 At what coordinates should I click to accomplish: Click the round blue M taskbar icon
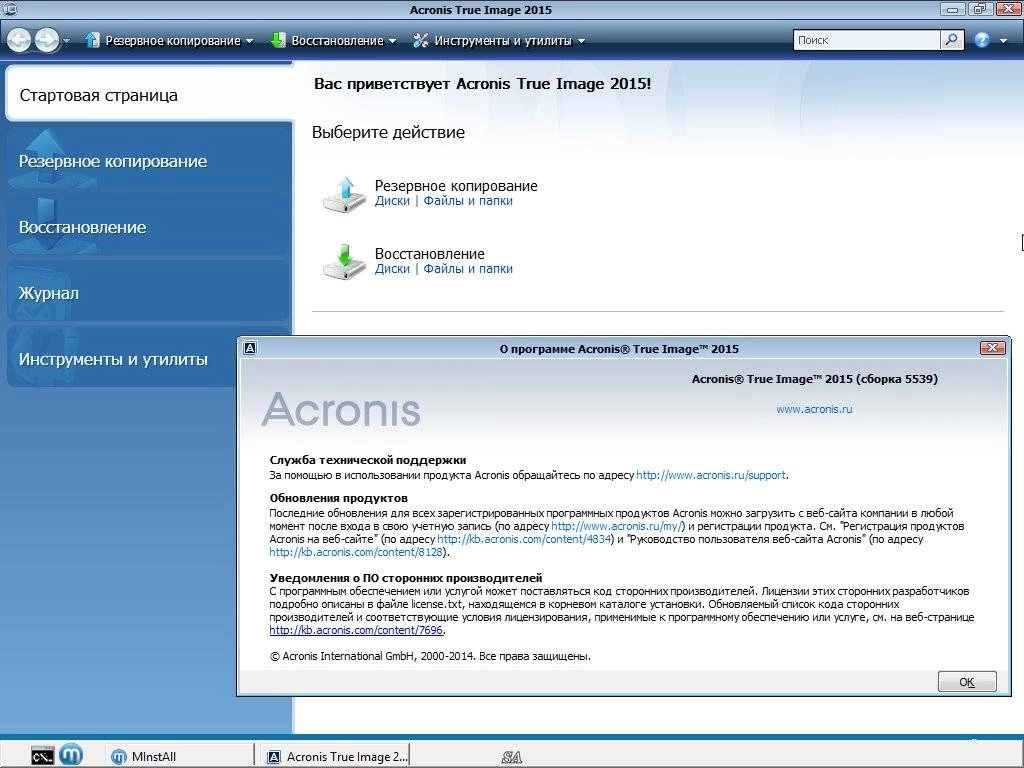[x=71, y=756]
